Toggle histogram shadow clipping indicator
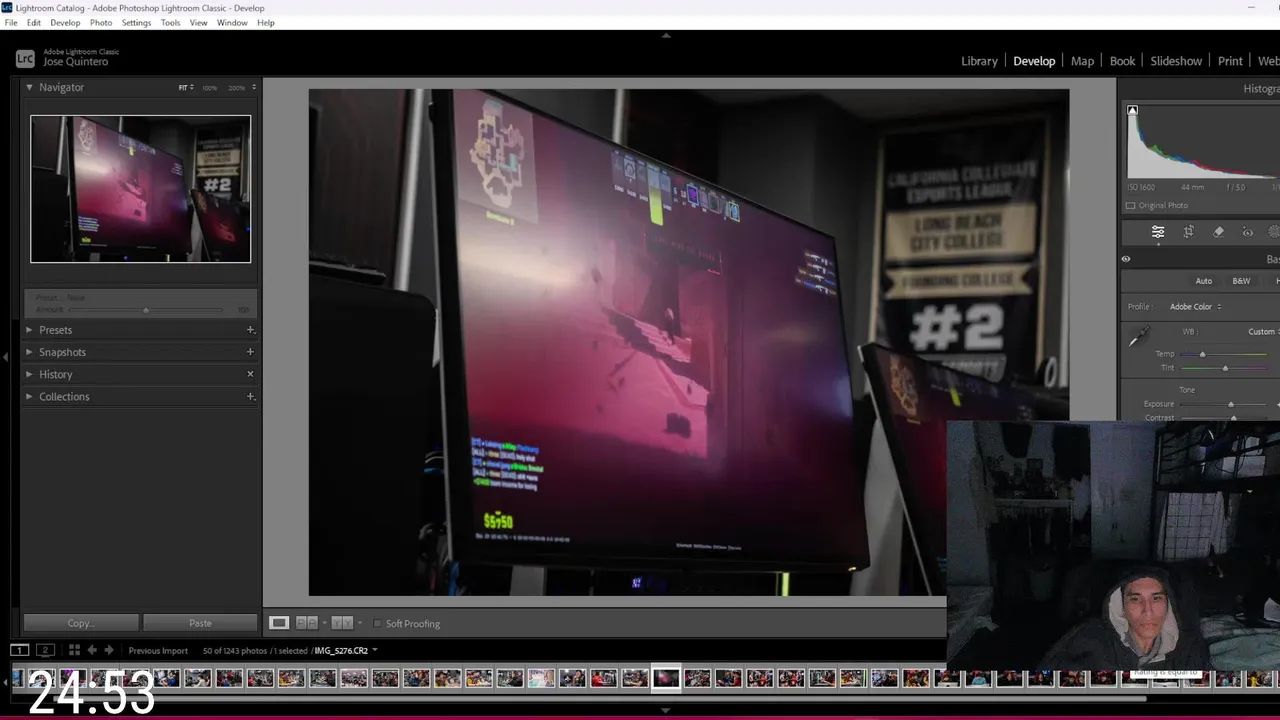This screenshot has width=1280, height=720. coord(1132,110)
